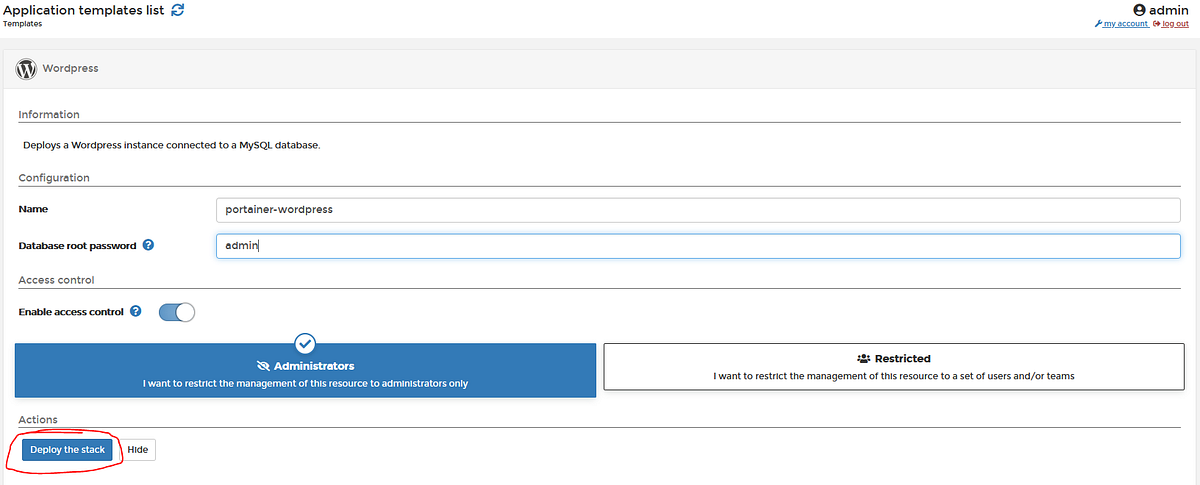Click the Application templates list heading

point(84,10)
